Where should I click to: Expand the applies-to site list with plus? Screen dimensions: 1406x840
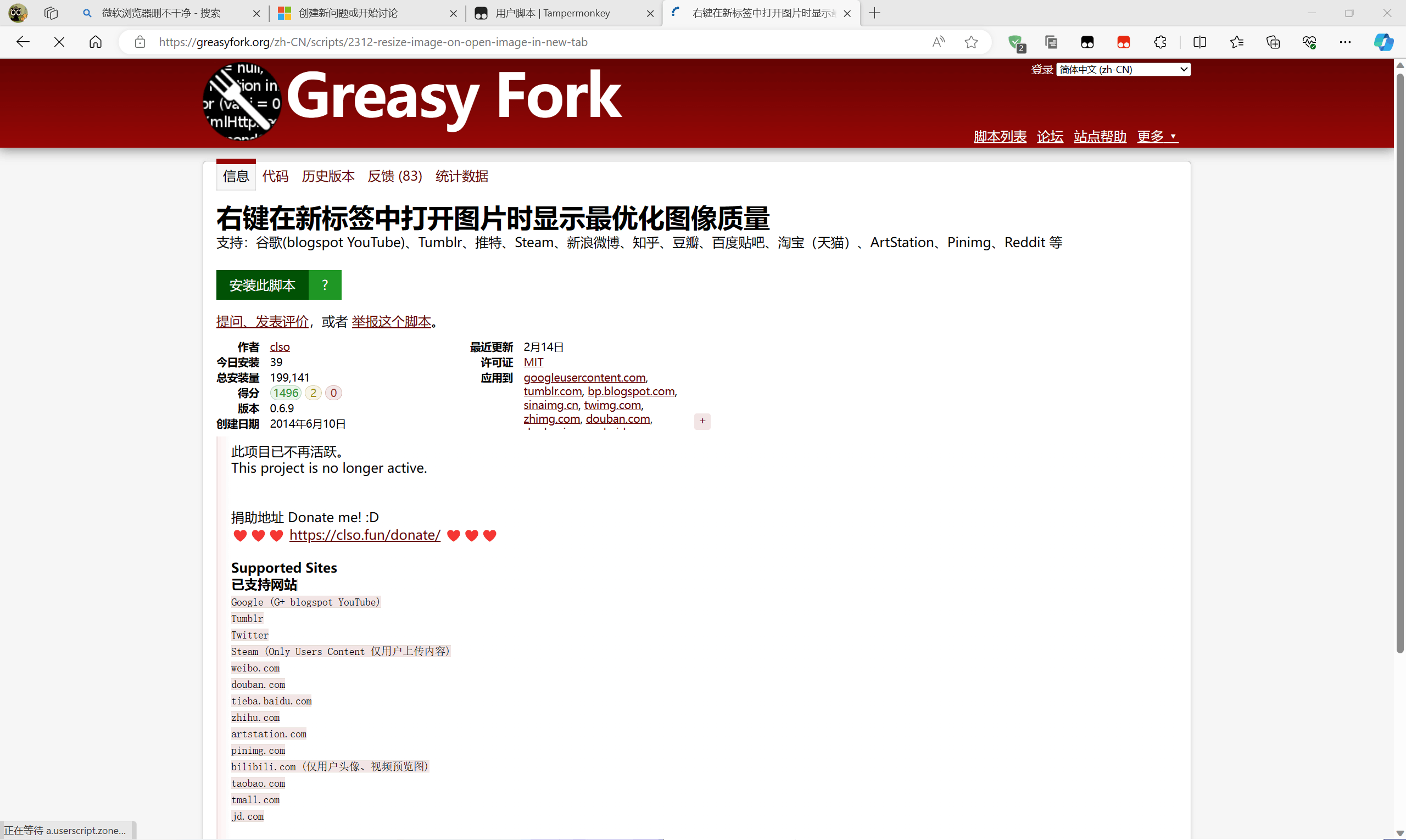[702, 421]
